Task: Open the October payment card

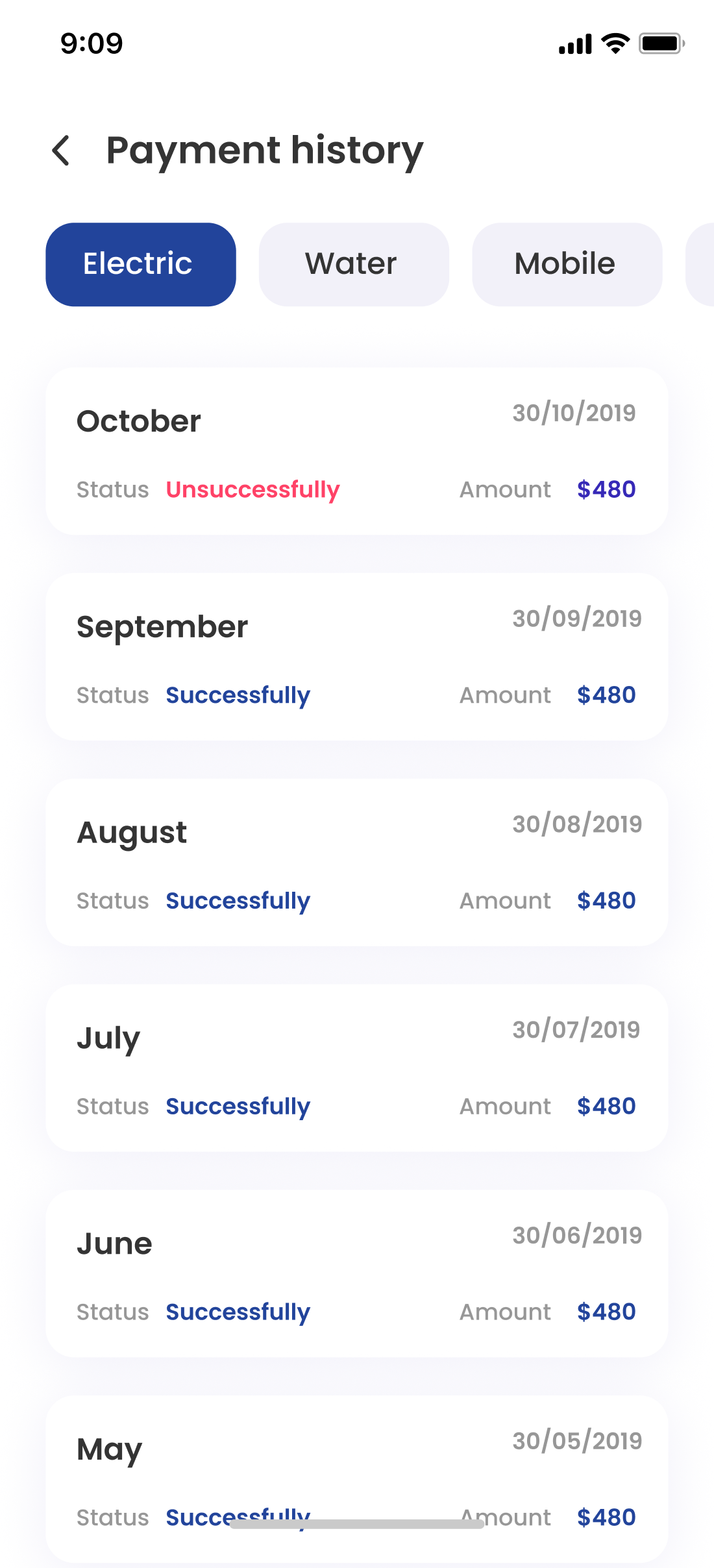Action: (356, 451)
